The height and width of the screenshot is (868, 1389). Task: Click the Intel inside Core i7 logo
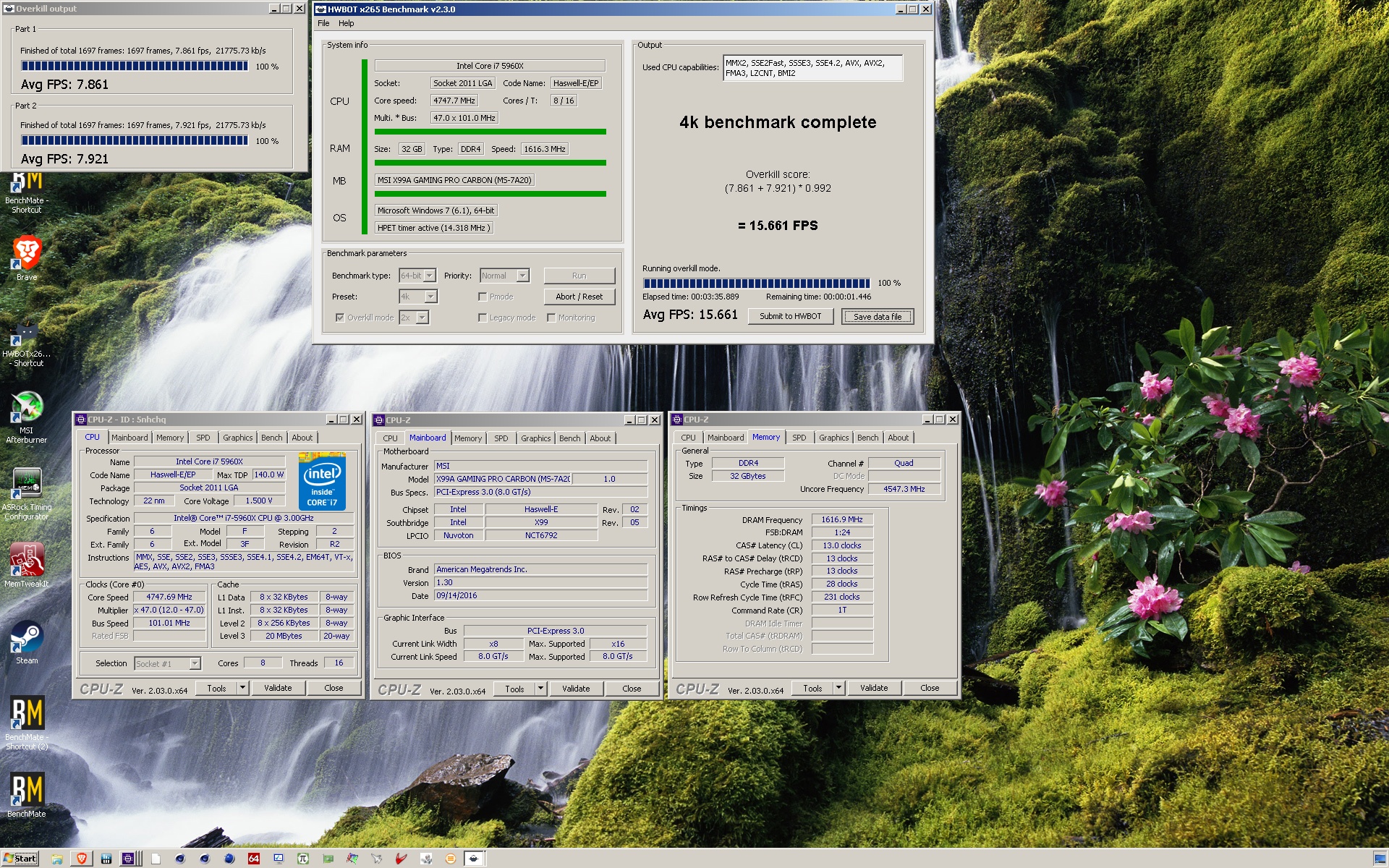pos(322,481)
